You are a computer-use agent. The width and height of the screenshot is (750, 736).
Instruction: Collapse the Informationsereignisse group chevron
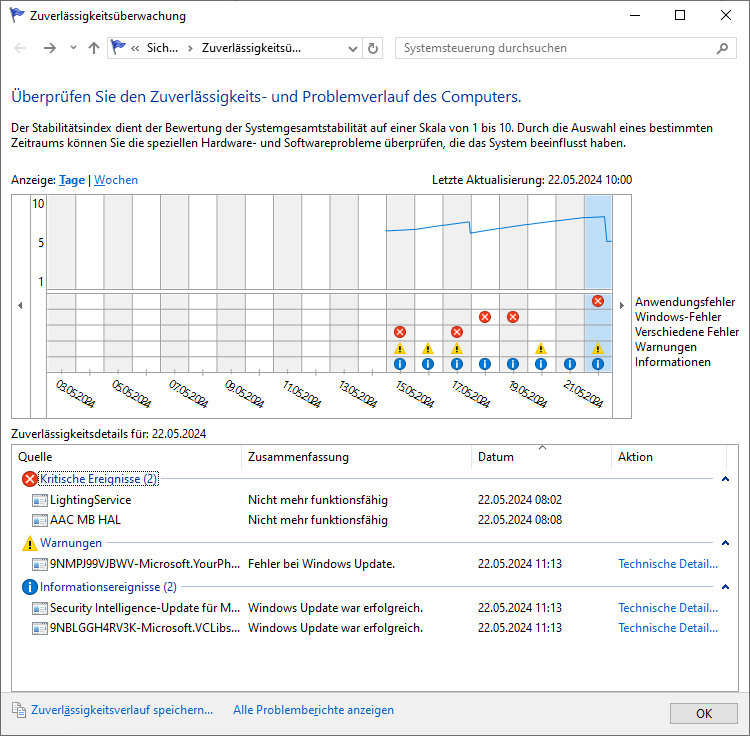click(726, 587)
